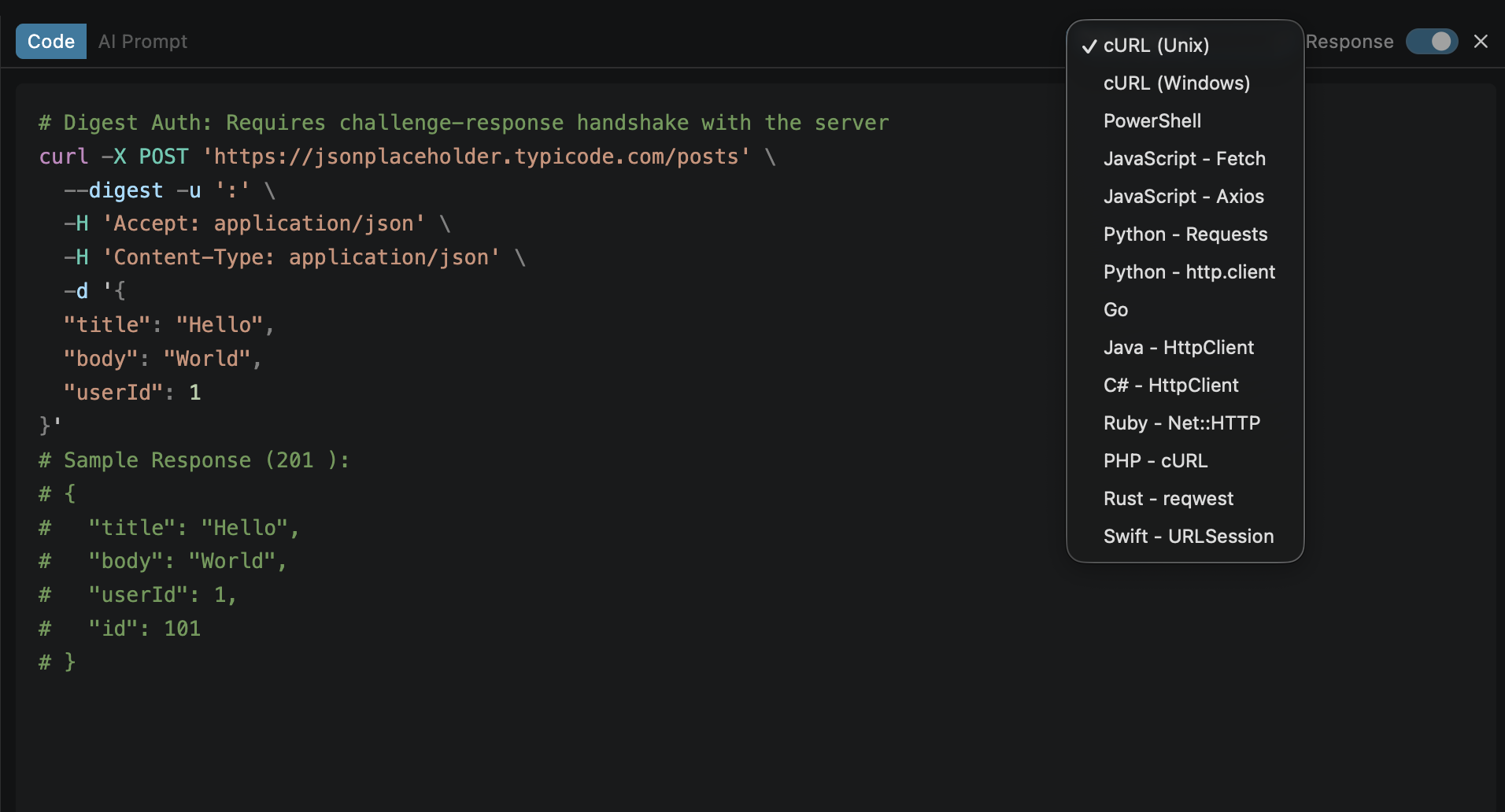The image size is (1505, 812).
Task: Choose JavaScript - Axios option
Action: coord(1185,197)
